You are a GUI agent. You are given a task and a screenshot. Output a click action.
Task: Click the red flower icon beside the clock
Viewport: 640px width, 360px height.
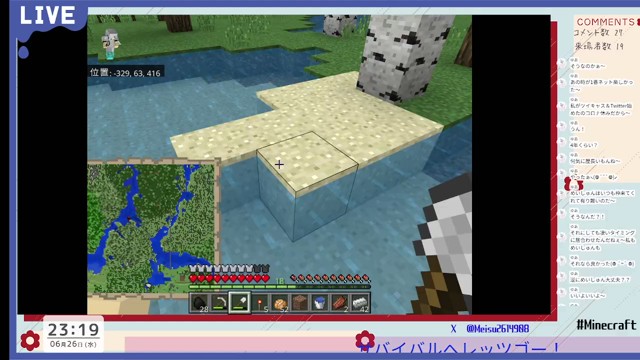(30, 340)
